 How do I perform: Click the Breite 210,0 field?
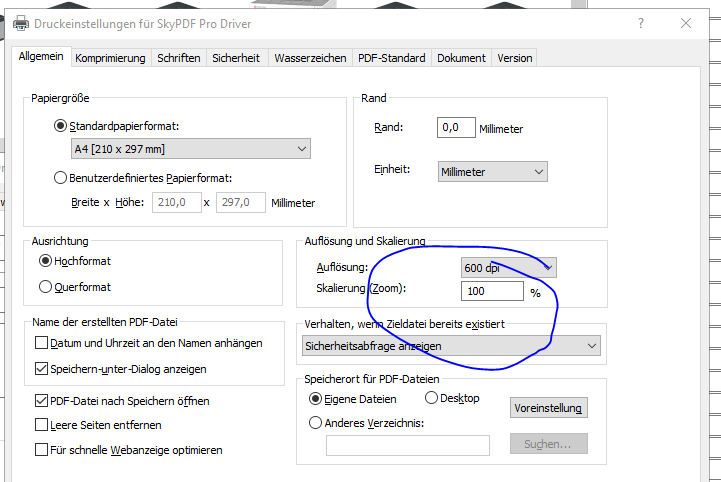177,202
